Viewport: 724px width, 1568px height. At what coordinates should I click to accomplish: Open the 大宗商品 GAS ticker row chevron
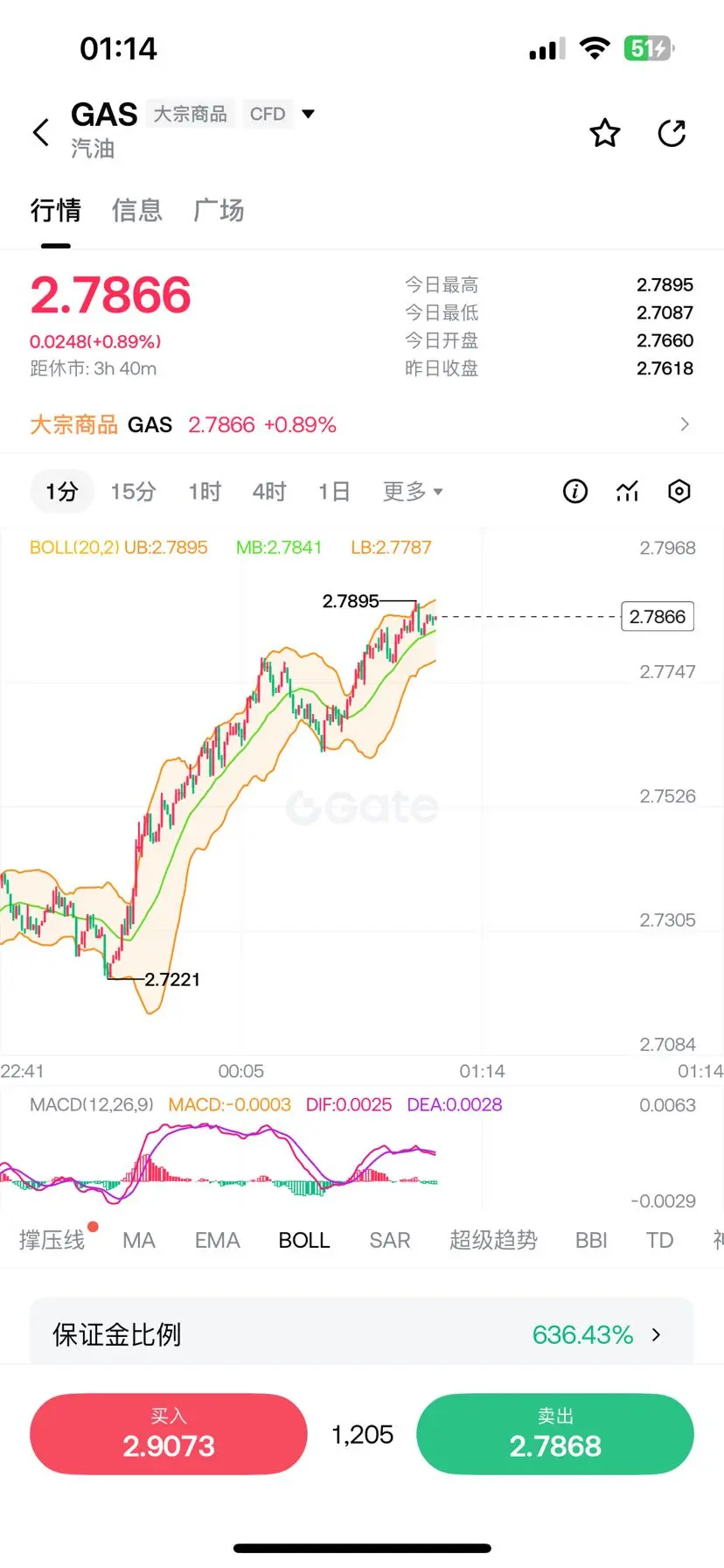(x=685, y=424)
